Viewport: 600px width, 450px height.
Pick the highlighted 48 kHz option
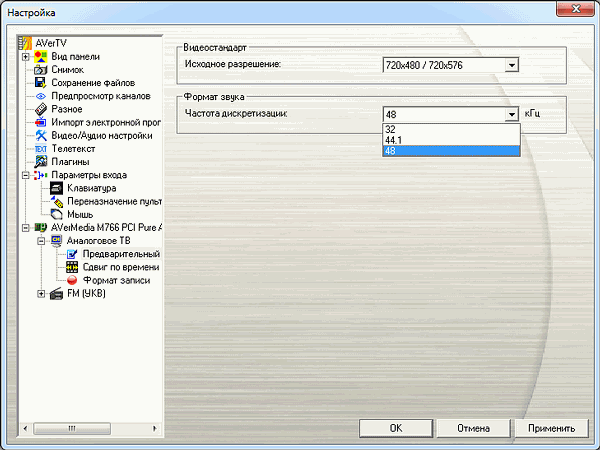[452, 151]
